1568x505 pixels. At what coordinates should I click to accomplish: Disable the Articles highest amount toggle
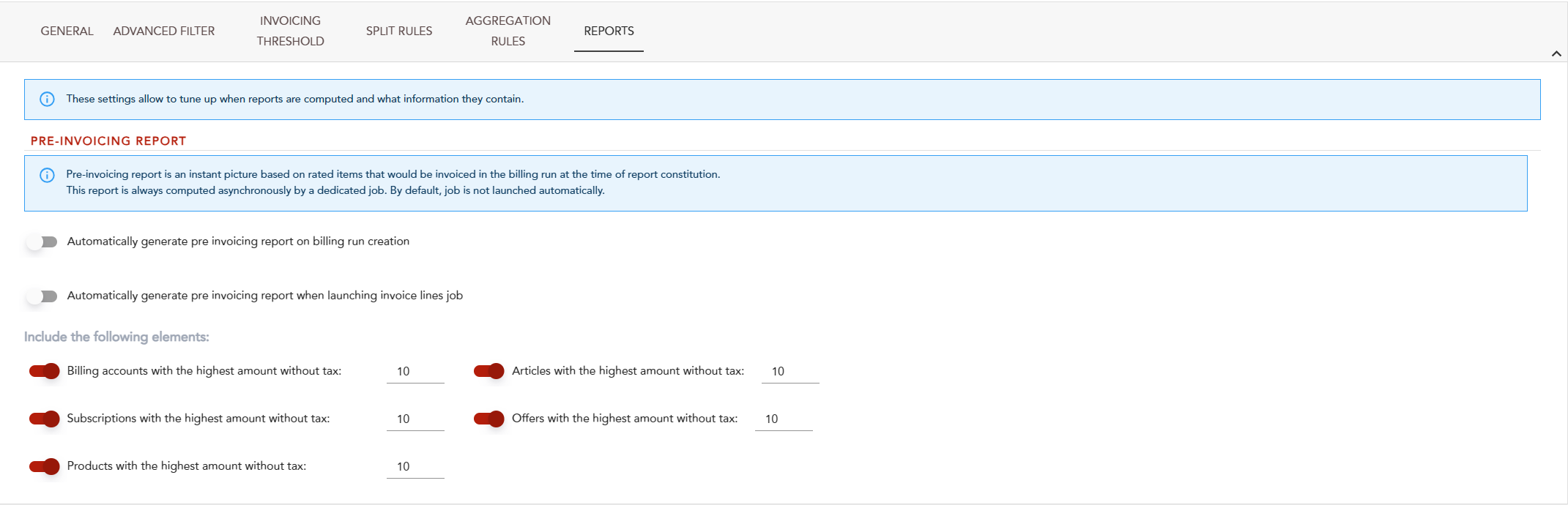coord(489,371)
